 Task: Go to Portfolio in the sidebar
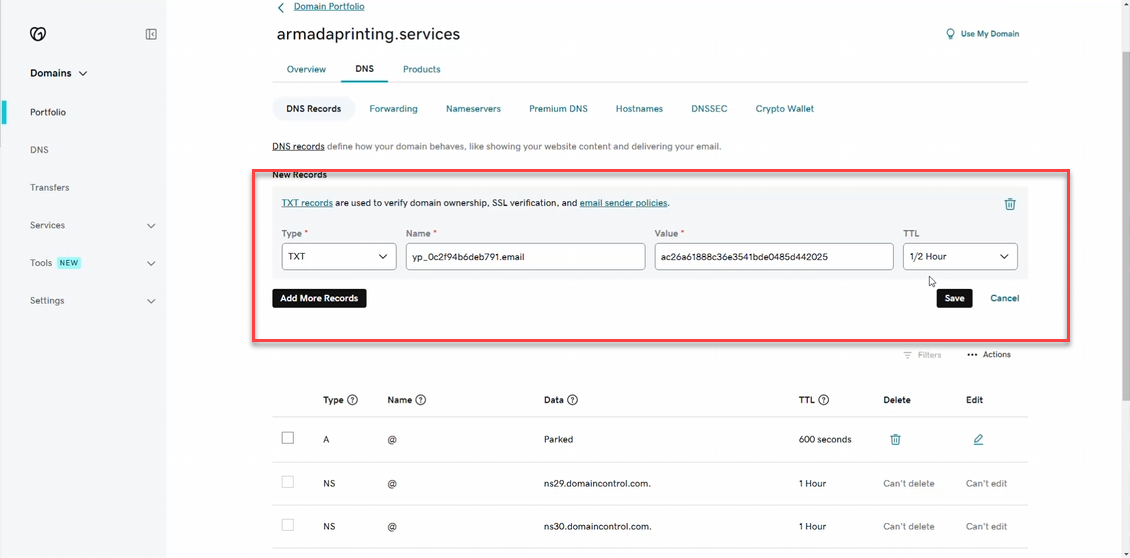48,112
